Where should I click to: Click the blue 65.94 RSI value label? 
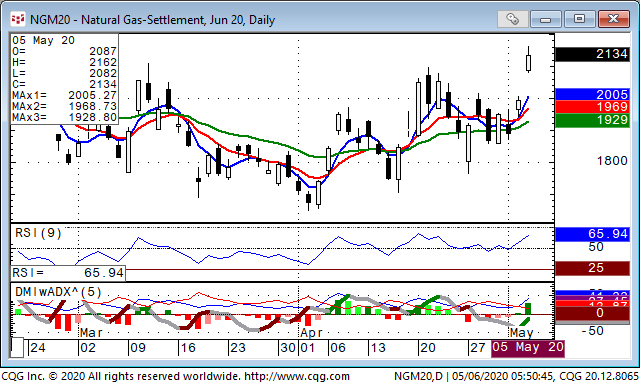tap(592, 234)
